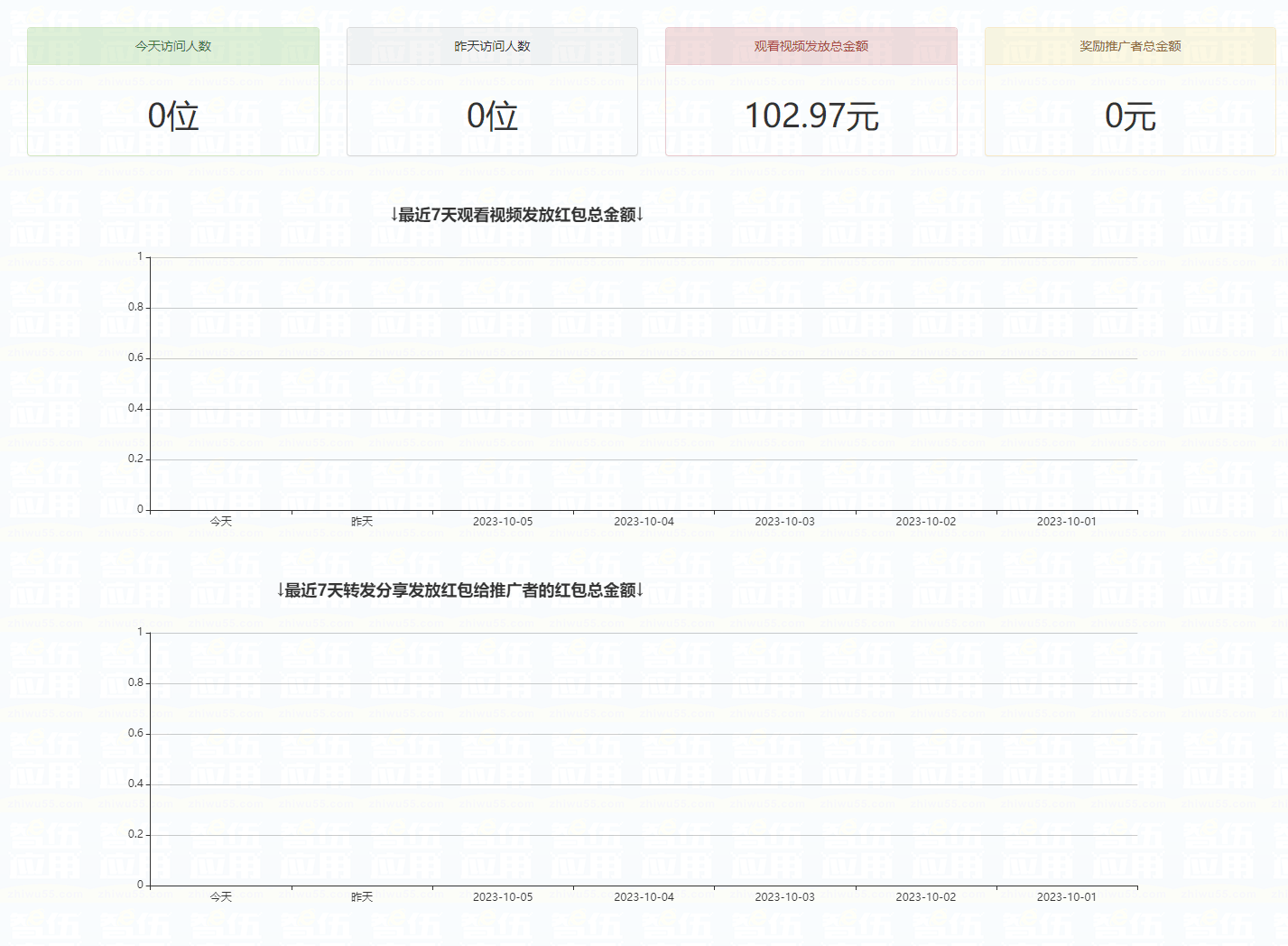1288x946 pixels.
Task: Click 2023-10-02 on the video chart axis
Action: (x=925, y=522)
